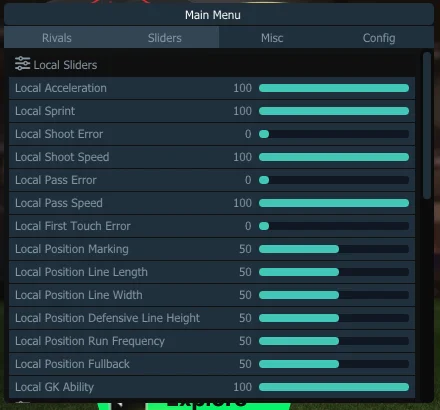
Task: Click the Local Pass Speed slider
Action: pos(334,203)
